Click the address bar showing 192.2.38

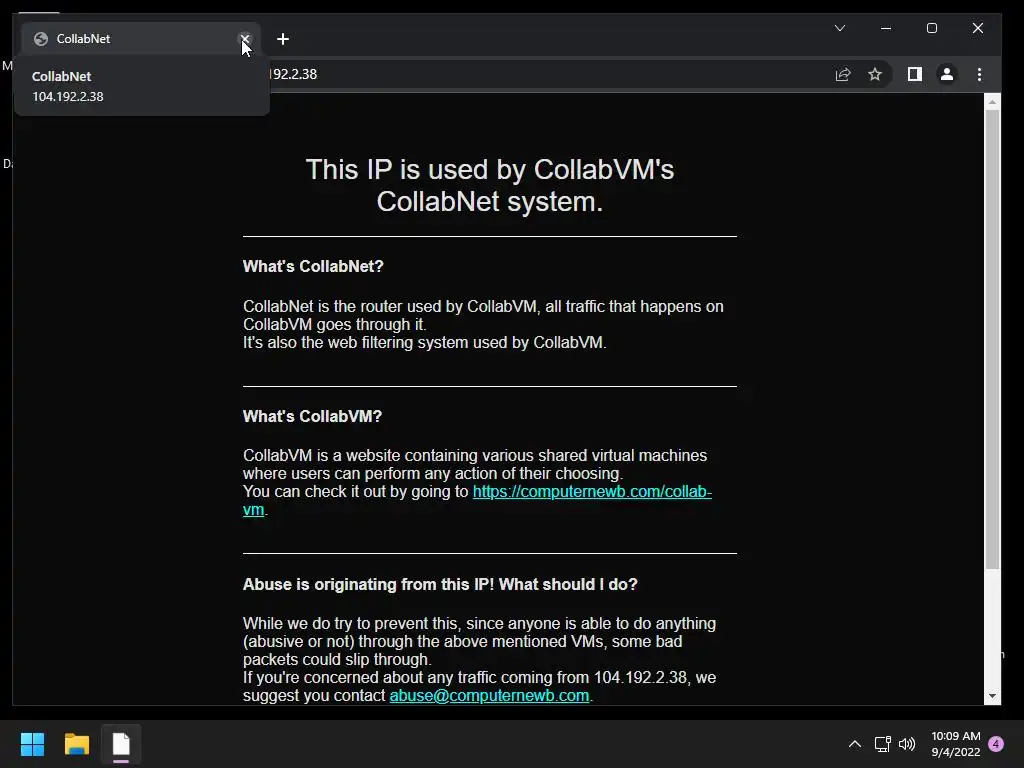(x=549, y=74)
